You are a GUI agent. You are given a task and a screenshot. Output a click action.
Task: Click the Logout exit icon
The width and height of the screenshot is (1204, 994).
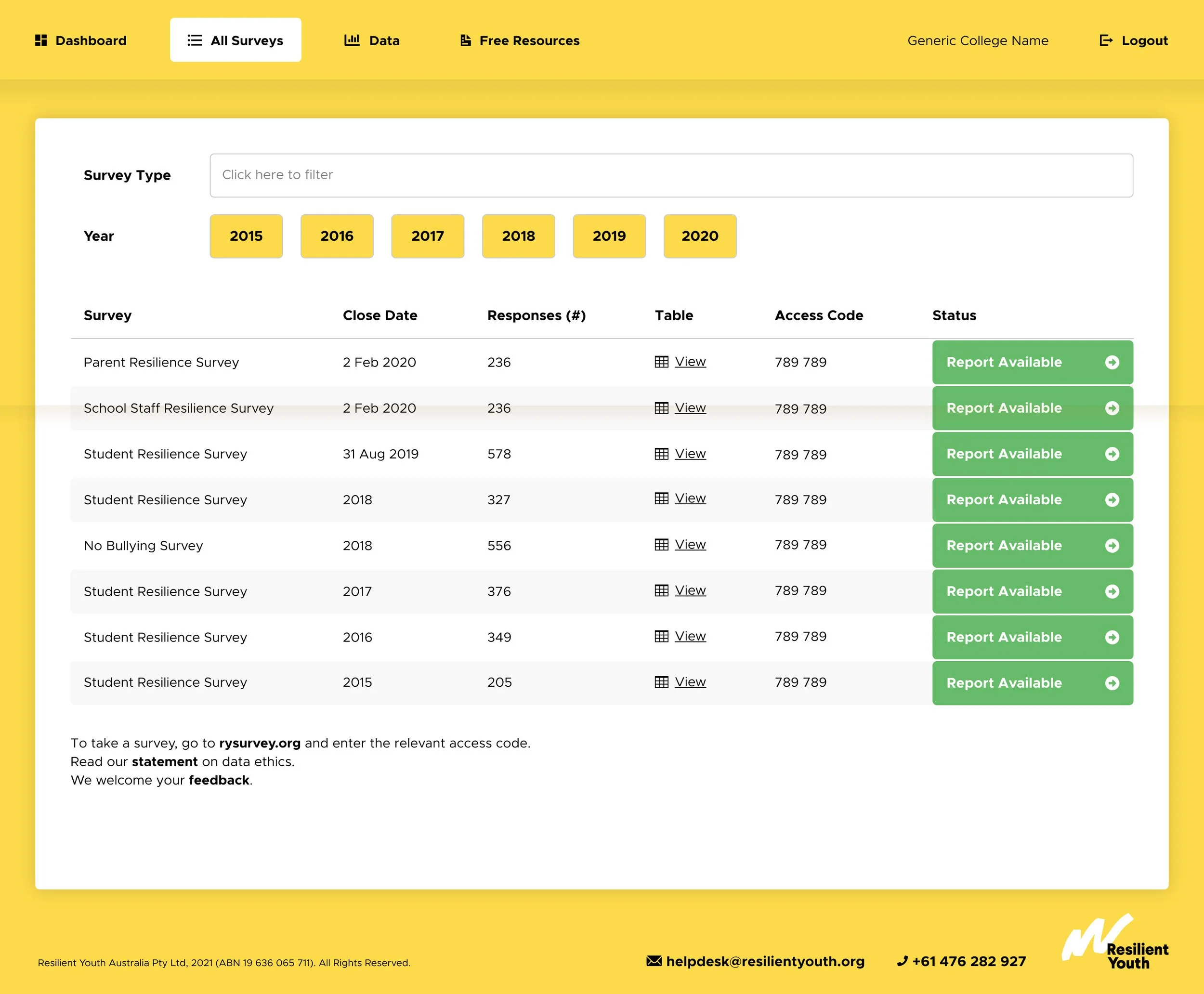click(x=1106, y=40)
